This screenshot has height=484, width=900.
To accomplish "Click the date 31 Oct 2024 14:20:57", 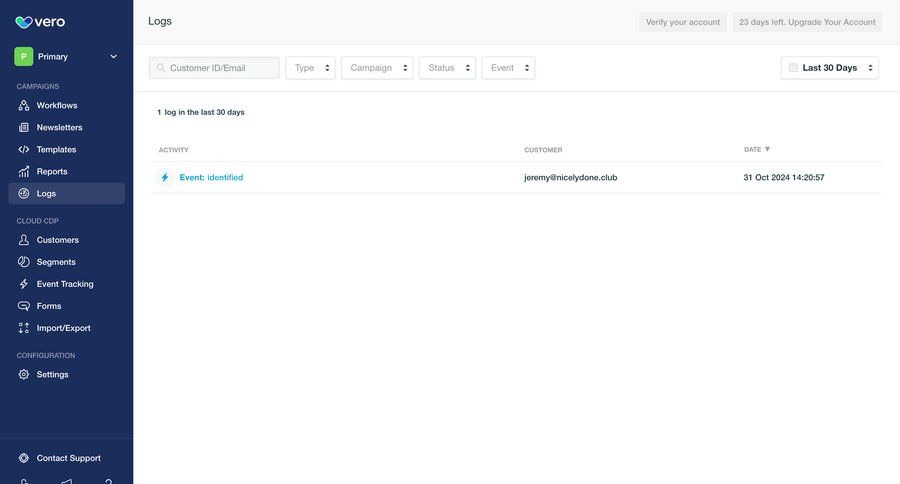I will tap(783, 177).
